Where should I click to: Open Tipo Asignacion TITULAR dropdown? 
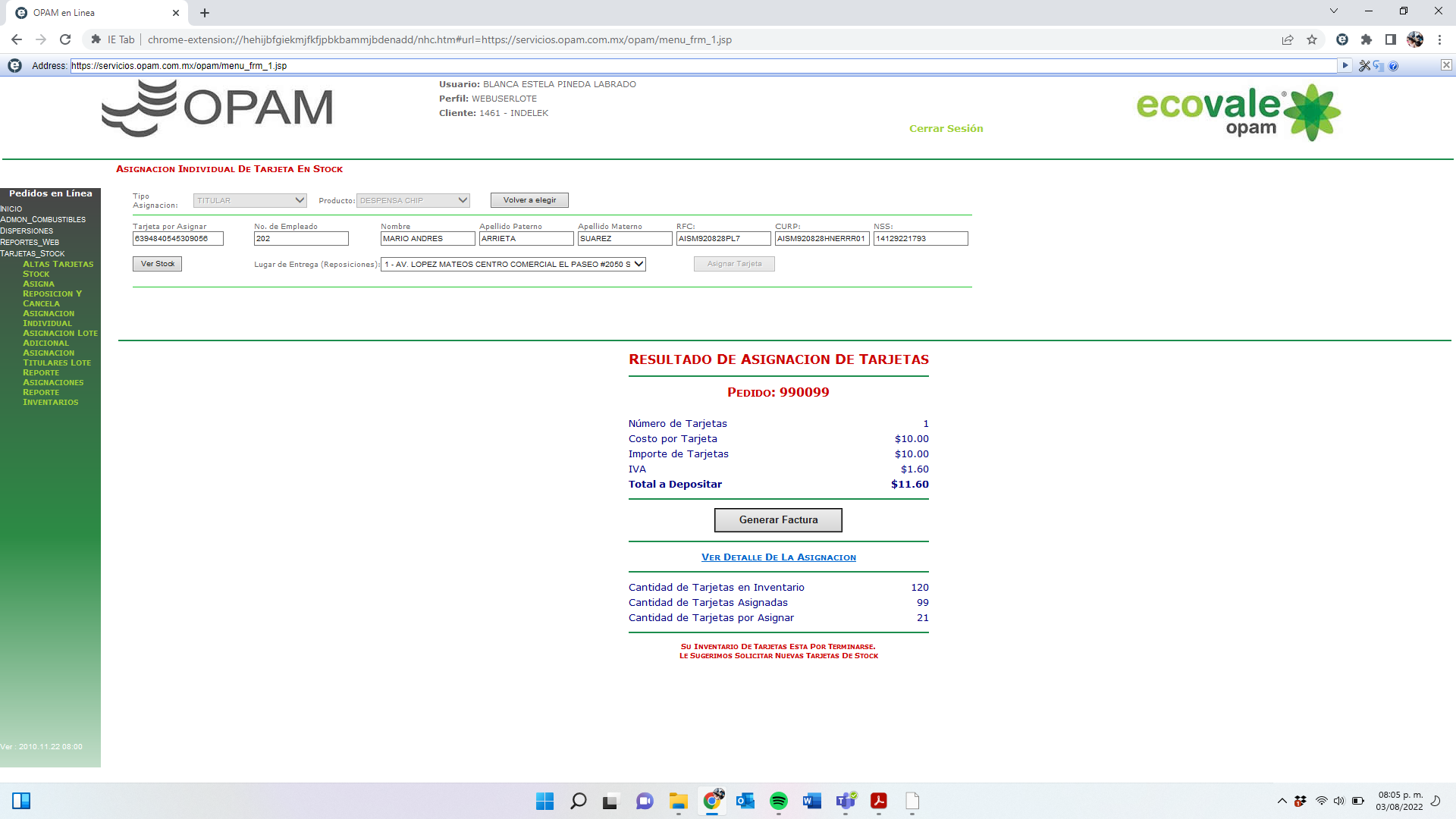[249, 200]
